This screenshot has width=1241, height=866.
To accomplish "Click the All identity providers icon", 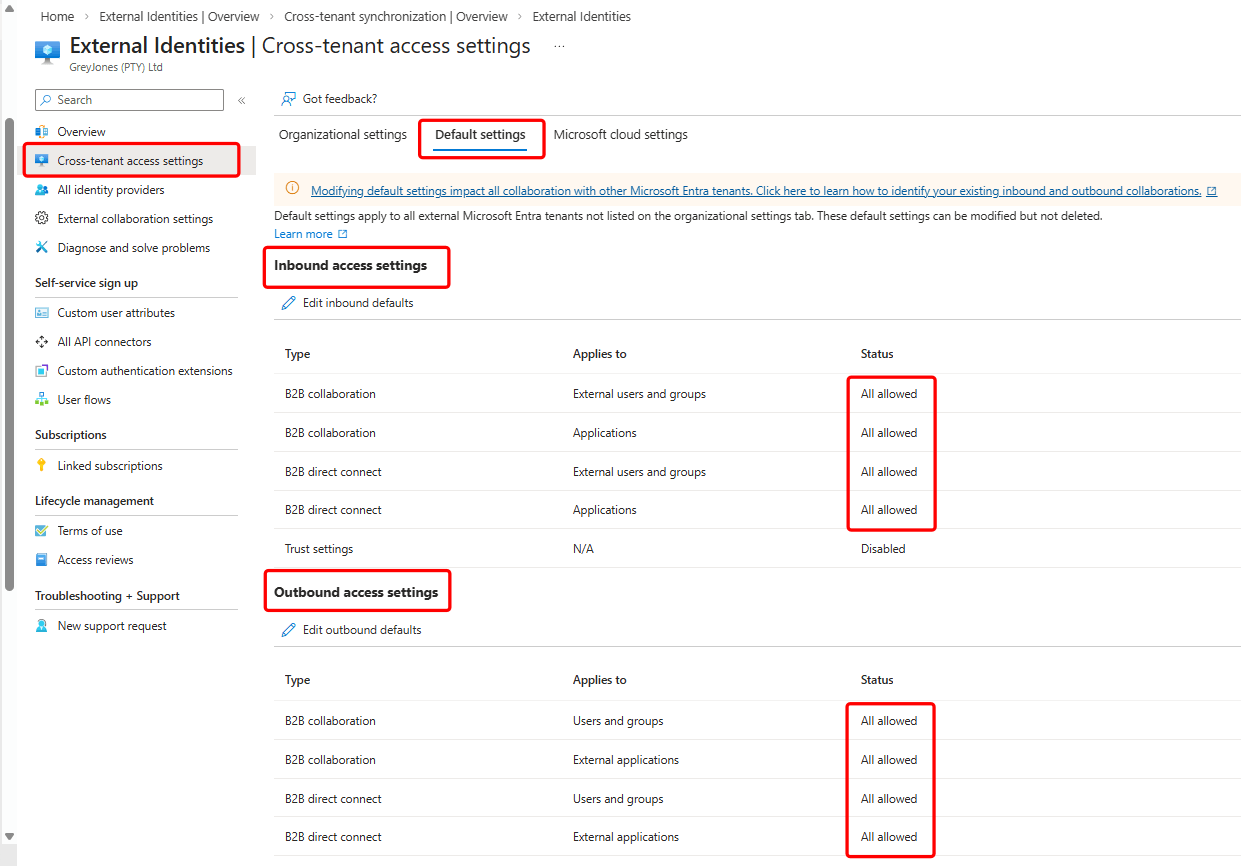I will [x=42, y=190].
